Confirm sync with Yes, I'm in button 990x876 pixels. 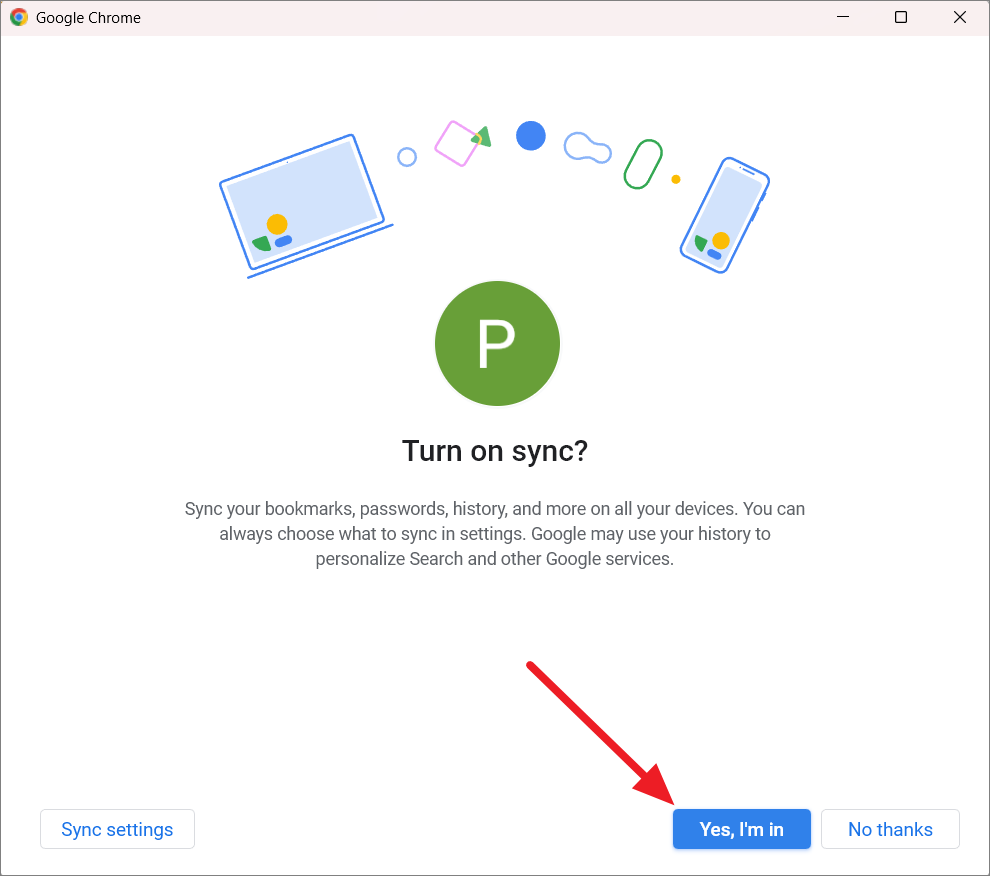click(741, 829)
